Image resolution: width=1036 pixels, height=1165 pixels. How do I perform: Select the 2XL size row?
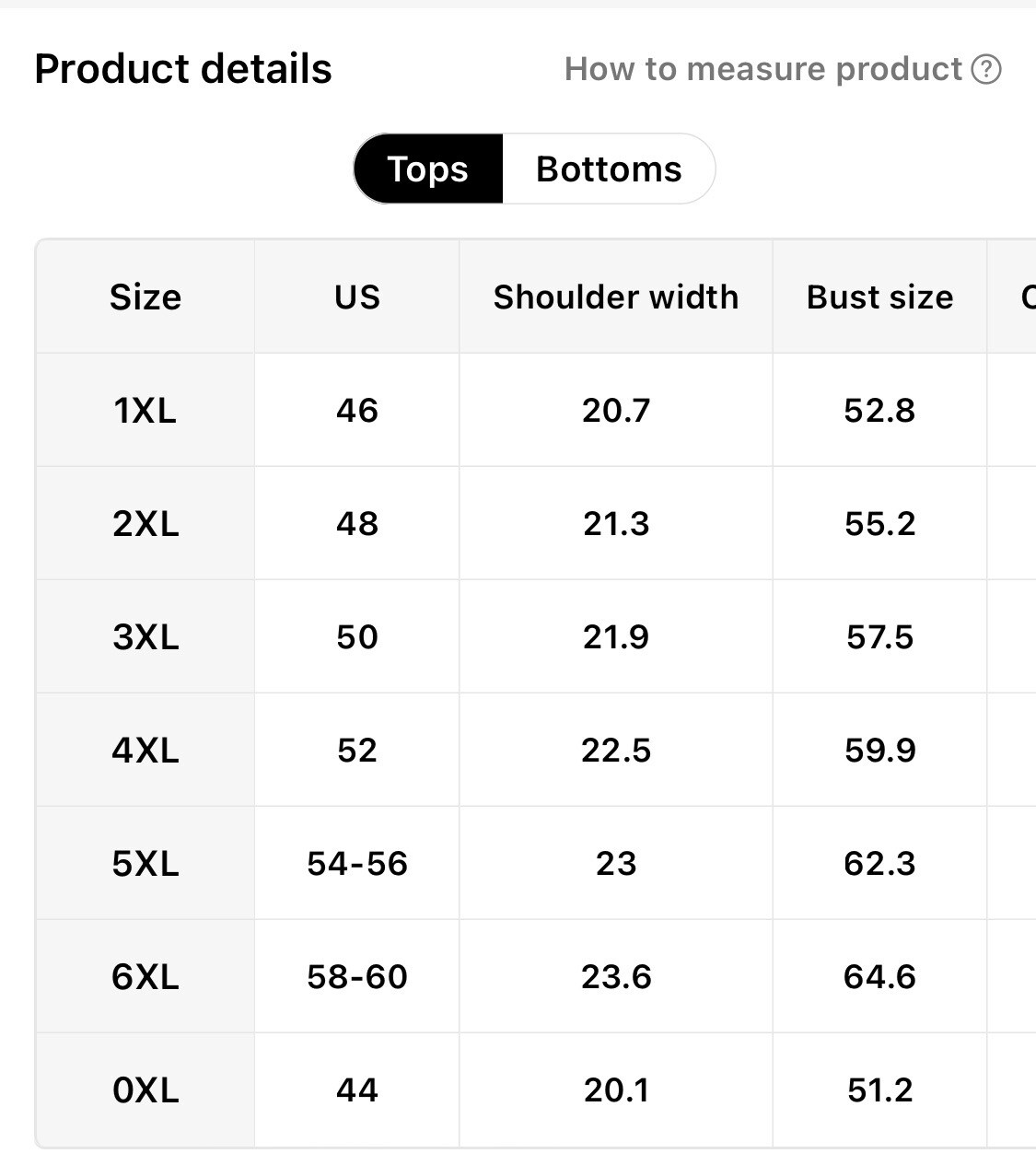536,523
